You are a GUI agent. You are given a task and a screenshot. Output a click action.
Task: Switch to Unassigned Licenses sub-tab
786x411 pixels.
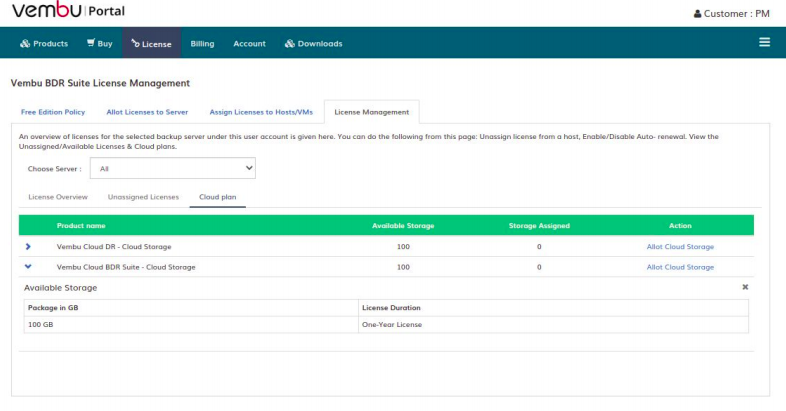[x=143, y=197]
